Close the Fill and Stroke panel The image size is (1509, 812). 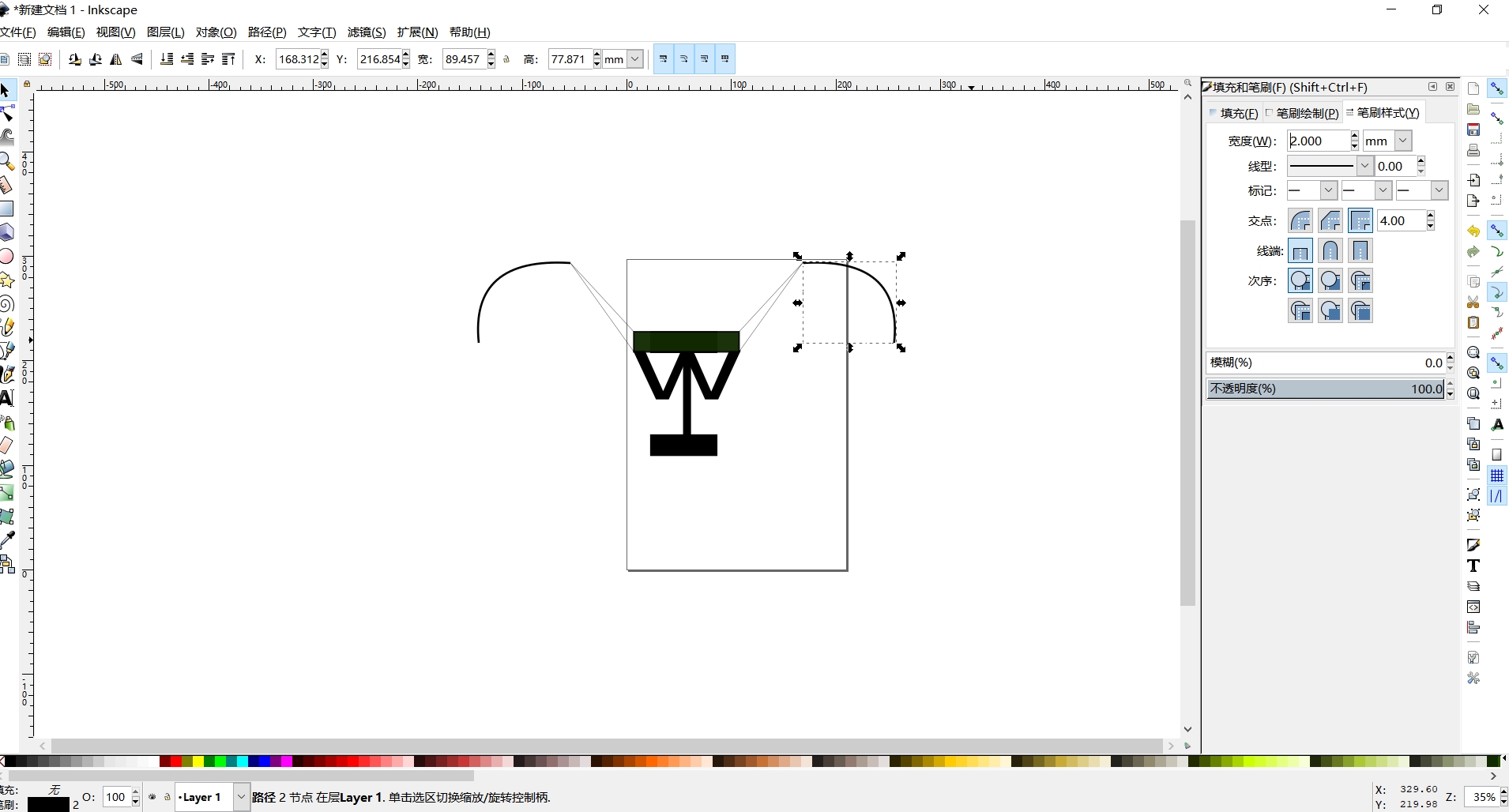pos(1450,87)
